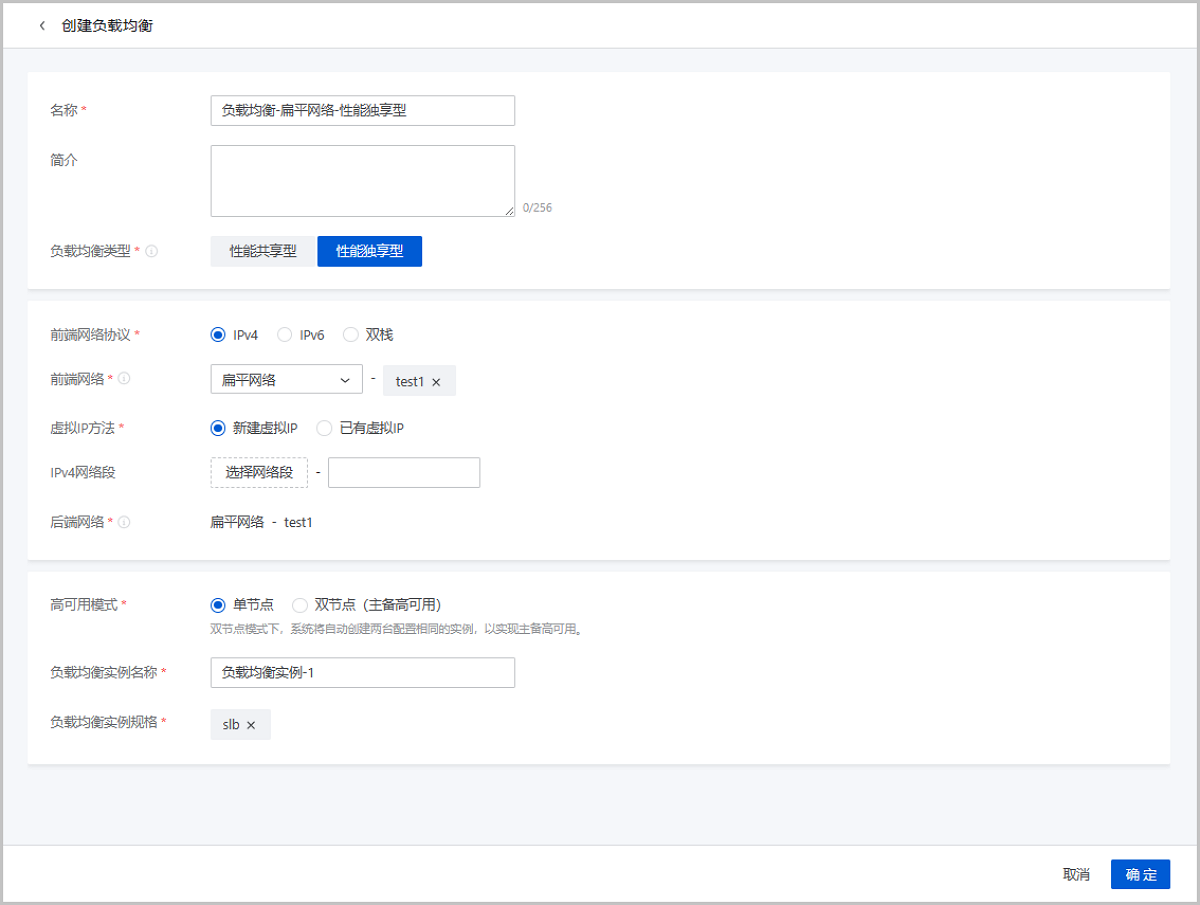The height and width of the screenshot is (905, 1200).
Task: Select the IPv6 protocol radio button
Action: [285, 335]
